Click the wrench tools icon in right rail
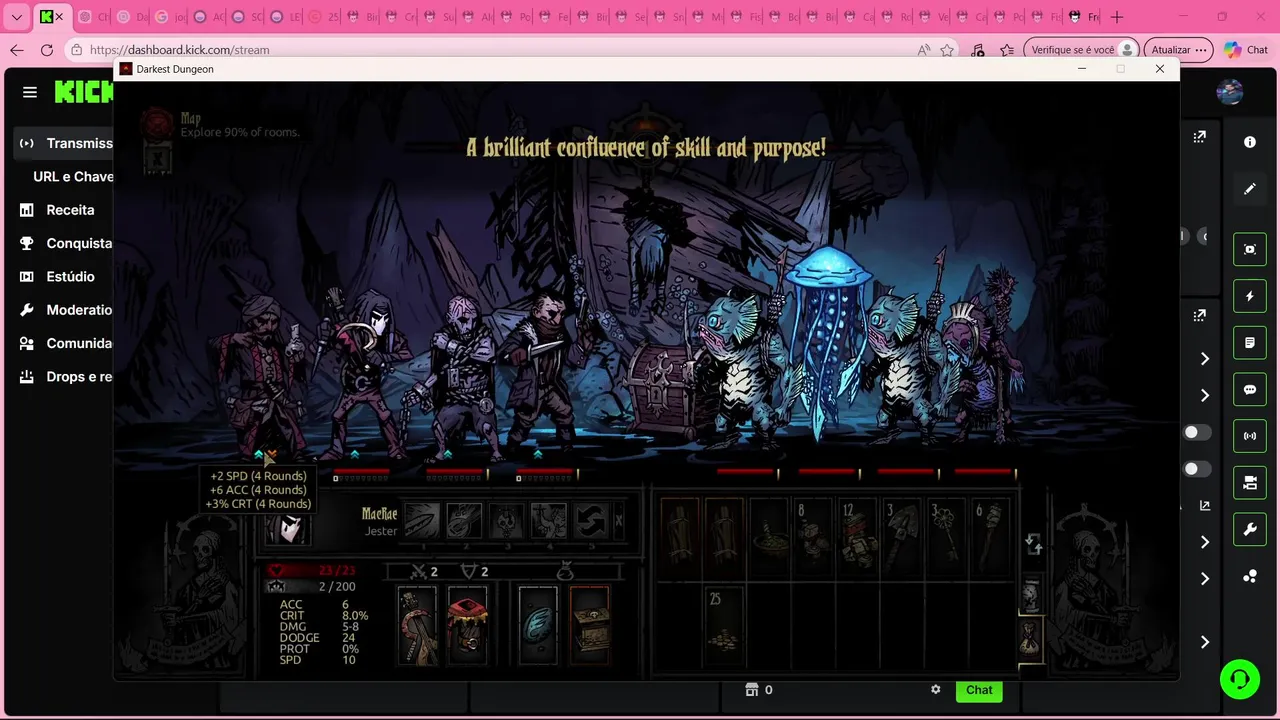This screenshot has height=720, width=1280. 1250,530
